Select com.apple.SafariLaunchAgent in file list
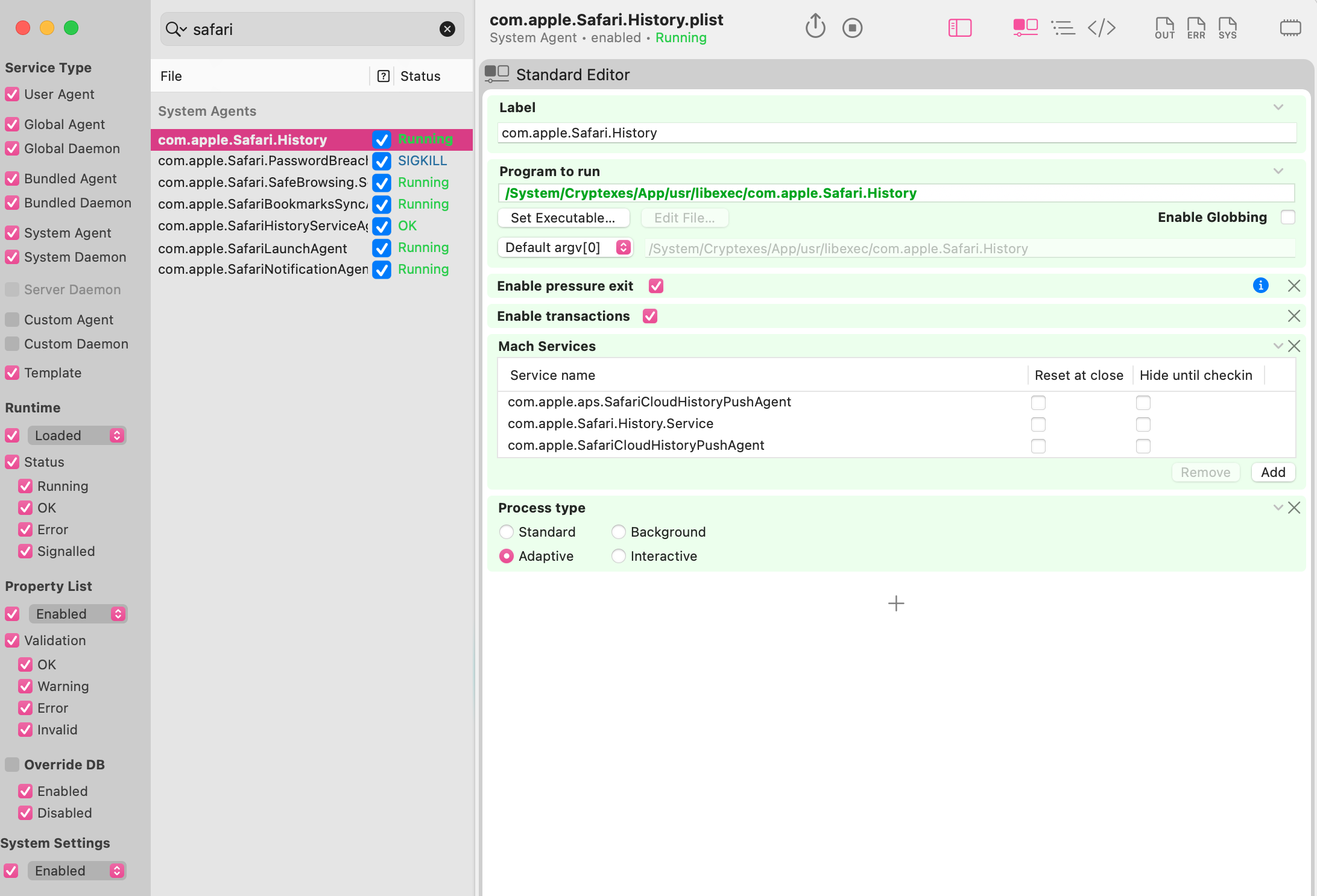The width and height of the screenshot is (1317, 896). [252, 248]
